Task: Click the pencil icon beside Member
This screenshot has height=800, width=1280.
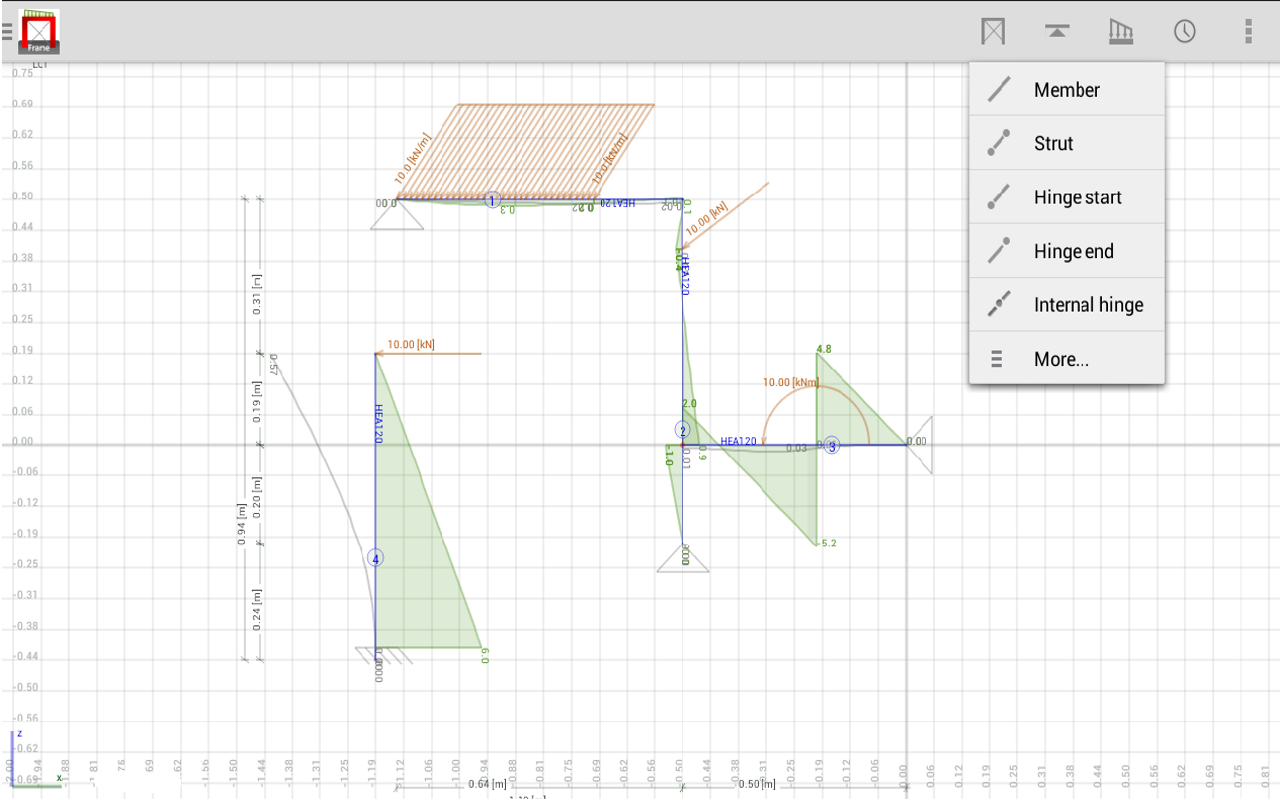Action: click(x=997, y=89)
